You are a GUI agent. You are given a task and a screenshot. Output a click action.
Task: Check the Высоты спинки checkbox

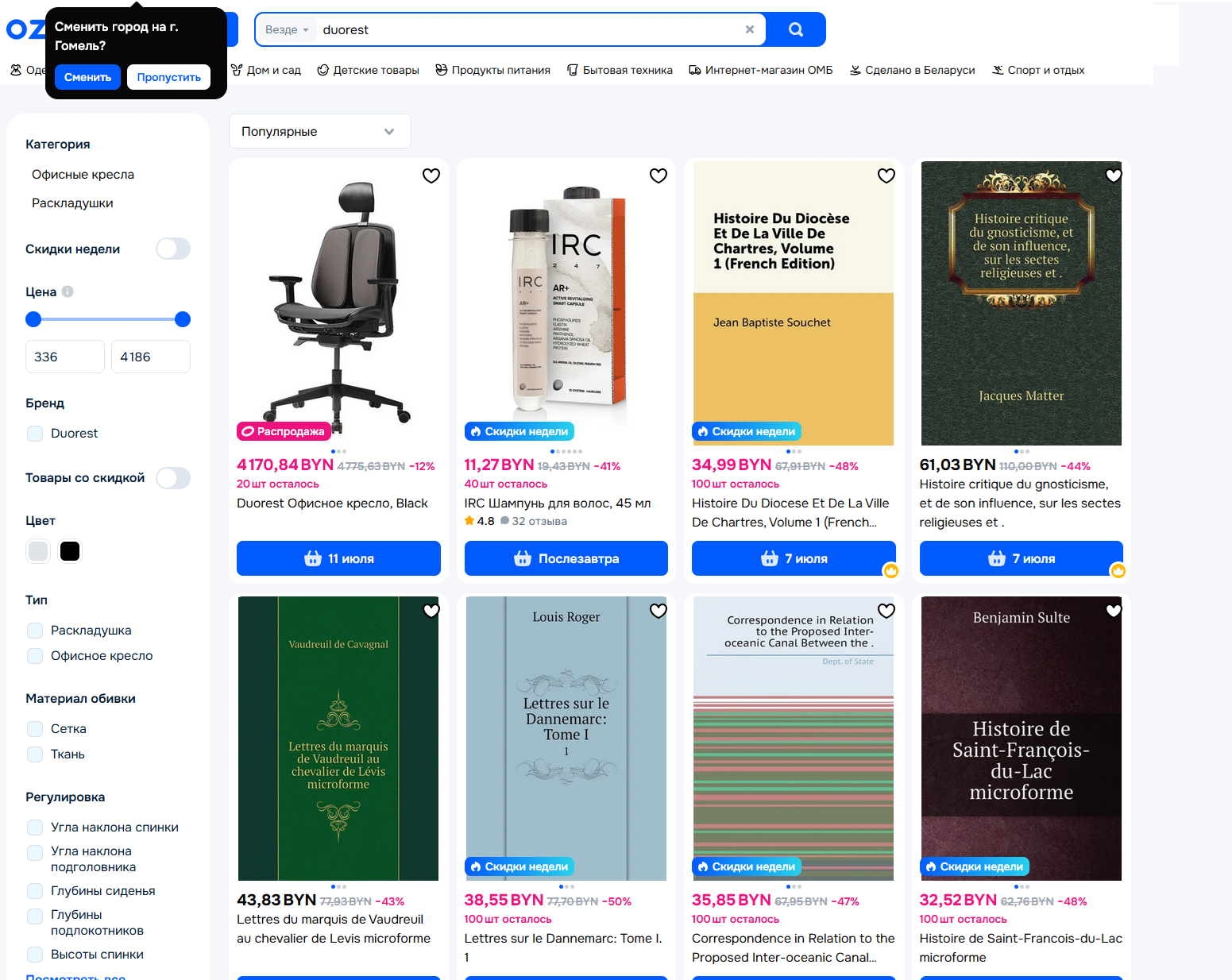click(x=35, y=955)
